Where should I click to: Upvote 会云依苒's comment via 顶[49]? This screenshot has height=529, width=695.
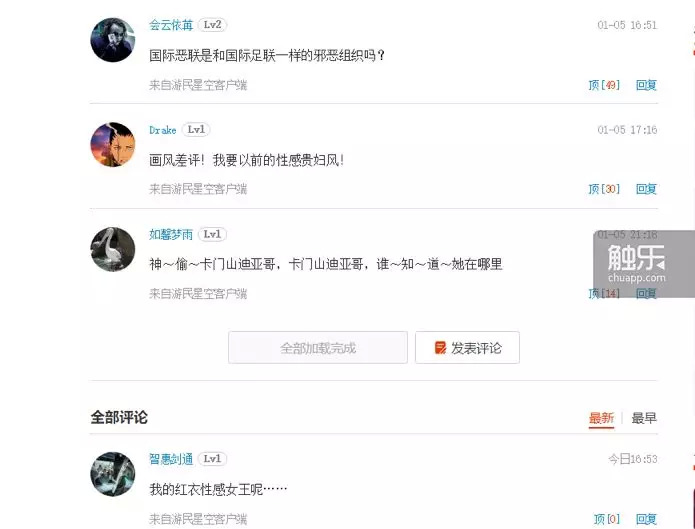tap(604, 85)
